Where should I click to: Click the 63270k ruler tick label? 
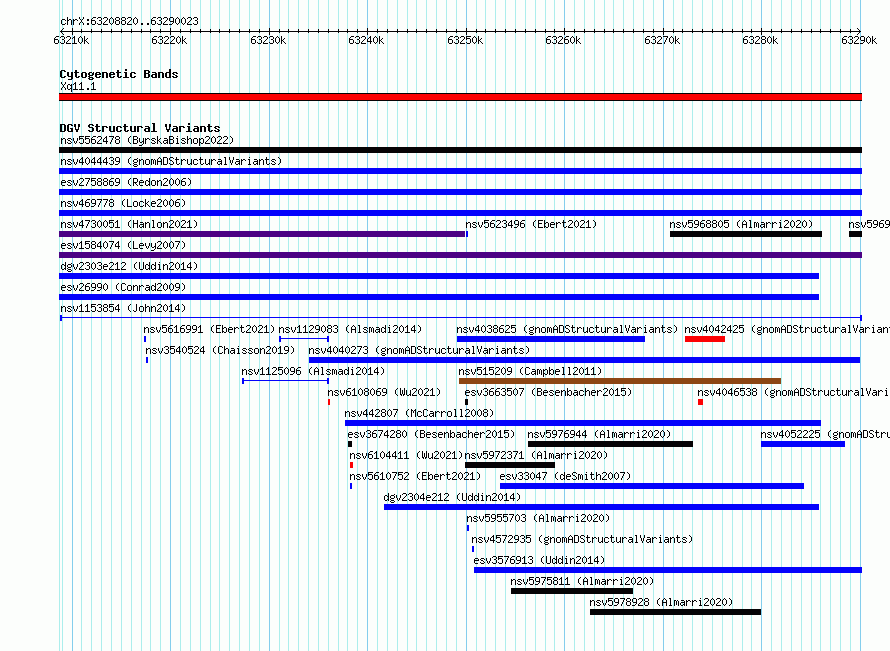[662, 40]
